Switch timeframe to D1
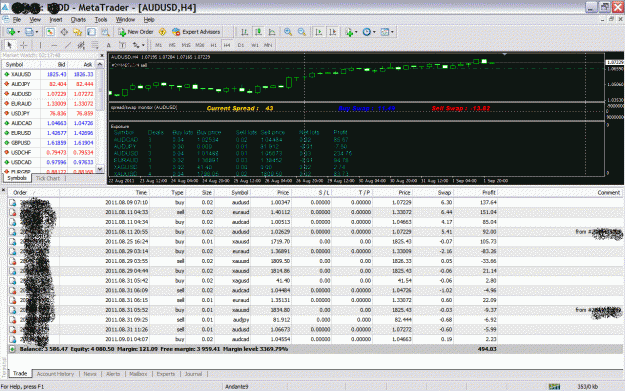This screenshot has height=391, width=625. point(240,45)
